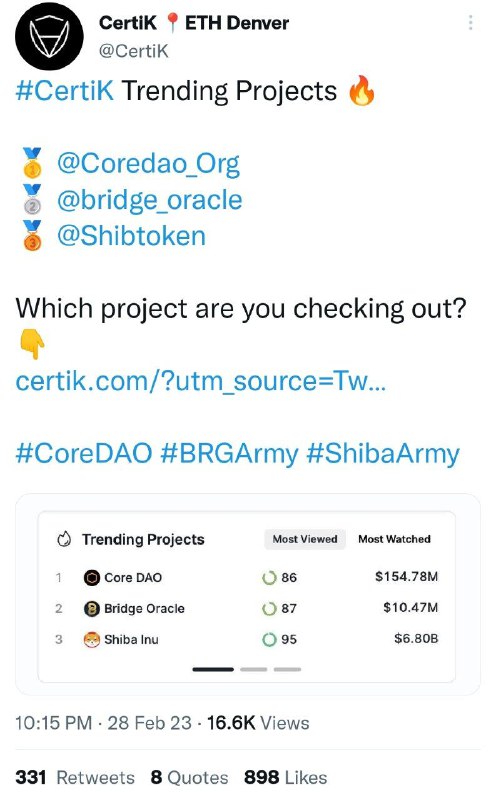Click the Core DAO logo icon
Screen dimensions: 496x800
91,578
